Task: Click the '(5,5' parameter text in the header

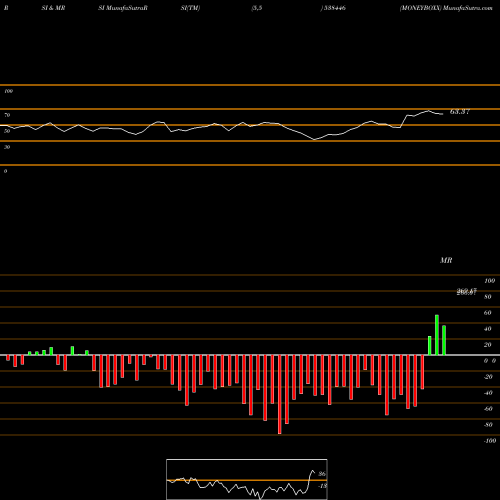Action: coord(257,8)
